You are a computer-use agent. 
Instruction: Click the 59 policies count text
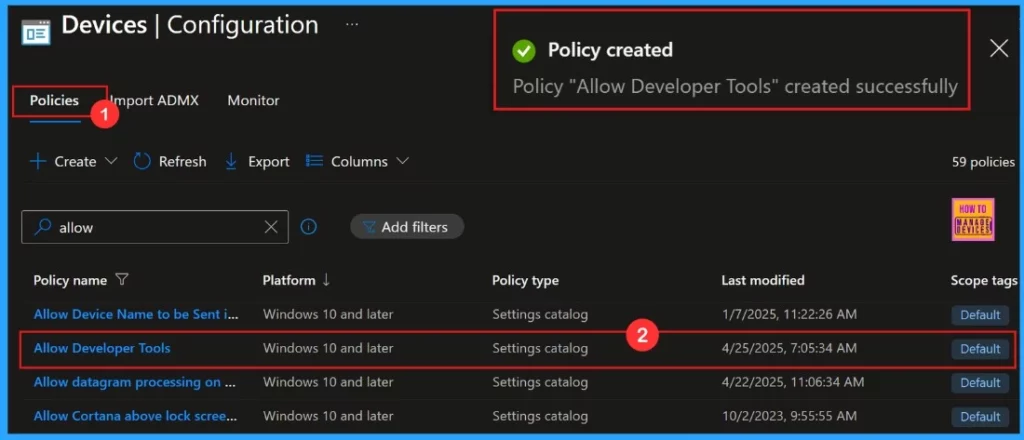[x=984, y=162]
